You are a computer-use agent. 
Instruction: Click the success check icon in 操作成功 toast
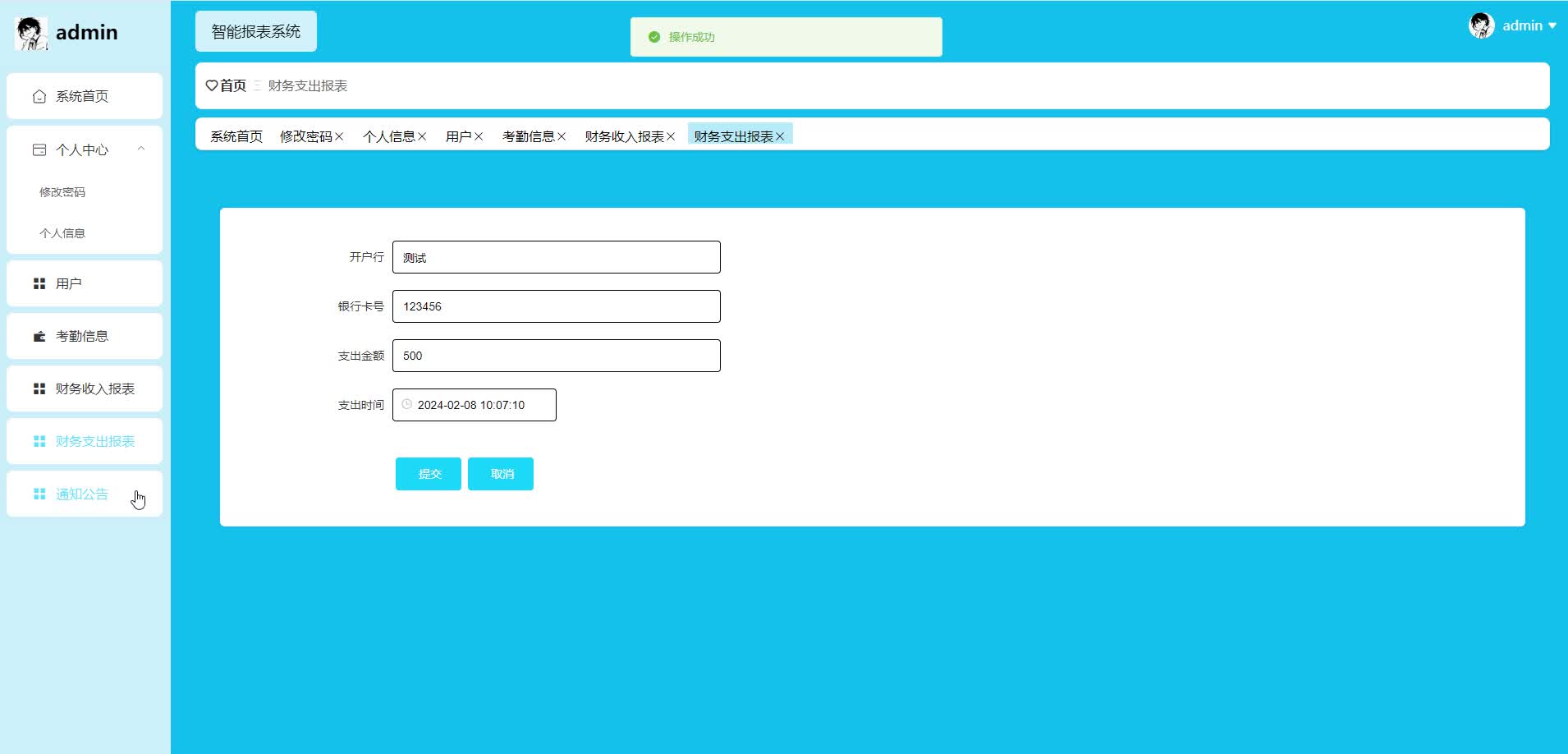click(x=654, y=37)
